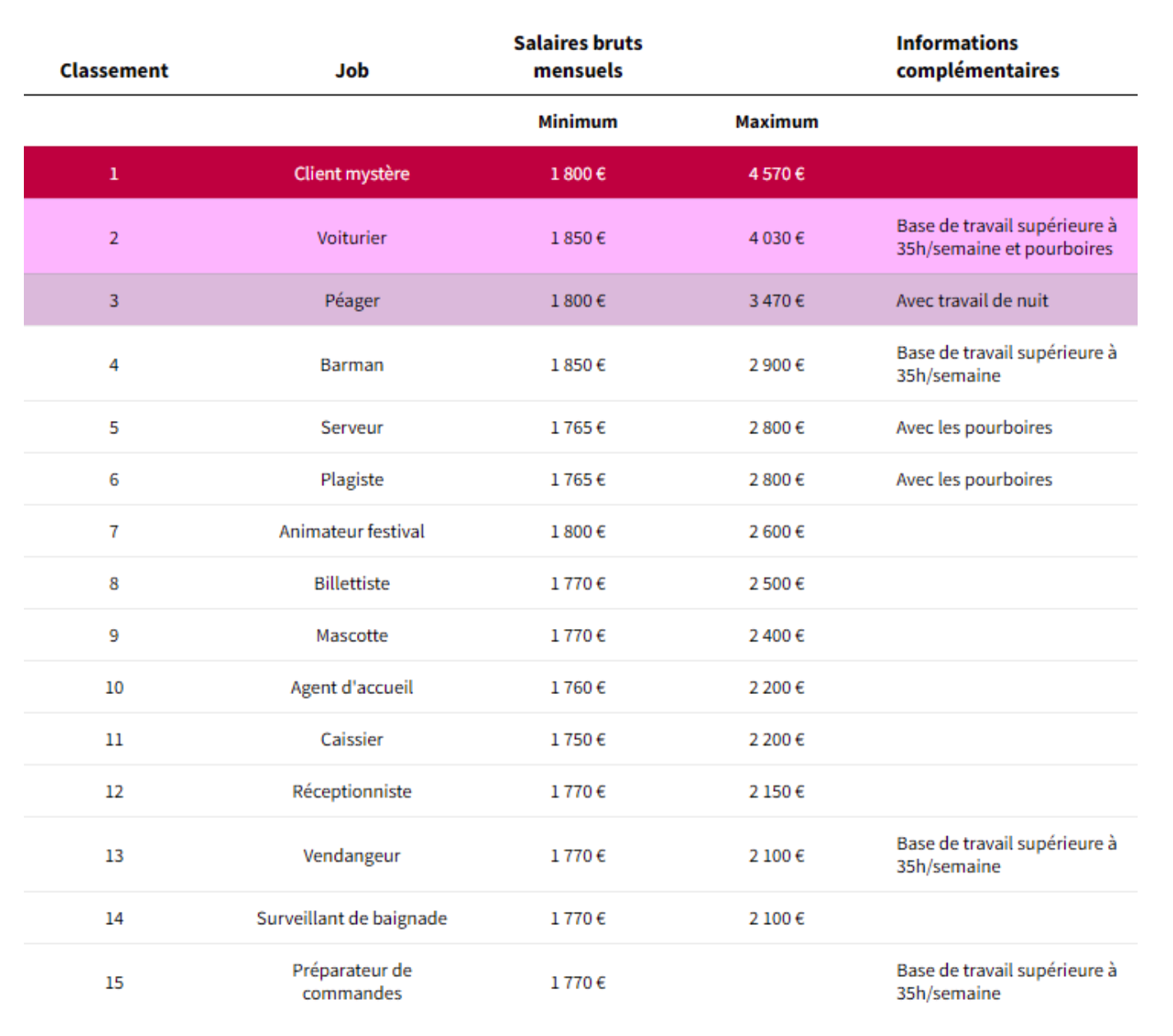Click the Informations complémentaires header

tap(977, 57)
